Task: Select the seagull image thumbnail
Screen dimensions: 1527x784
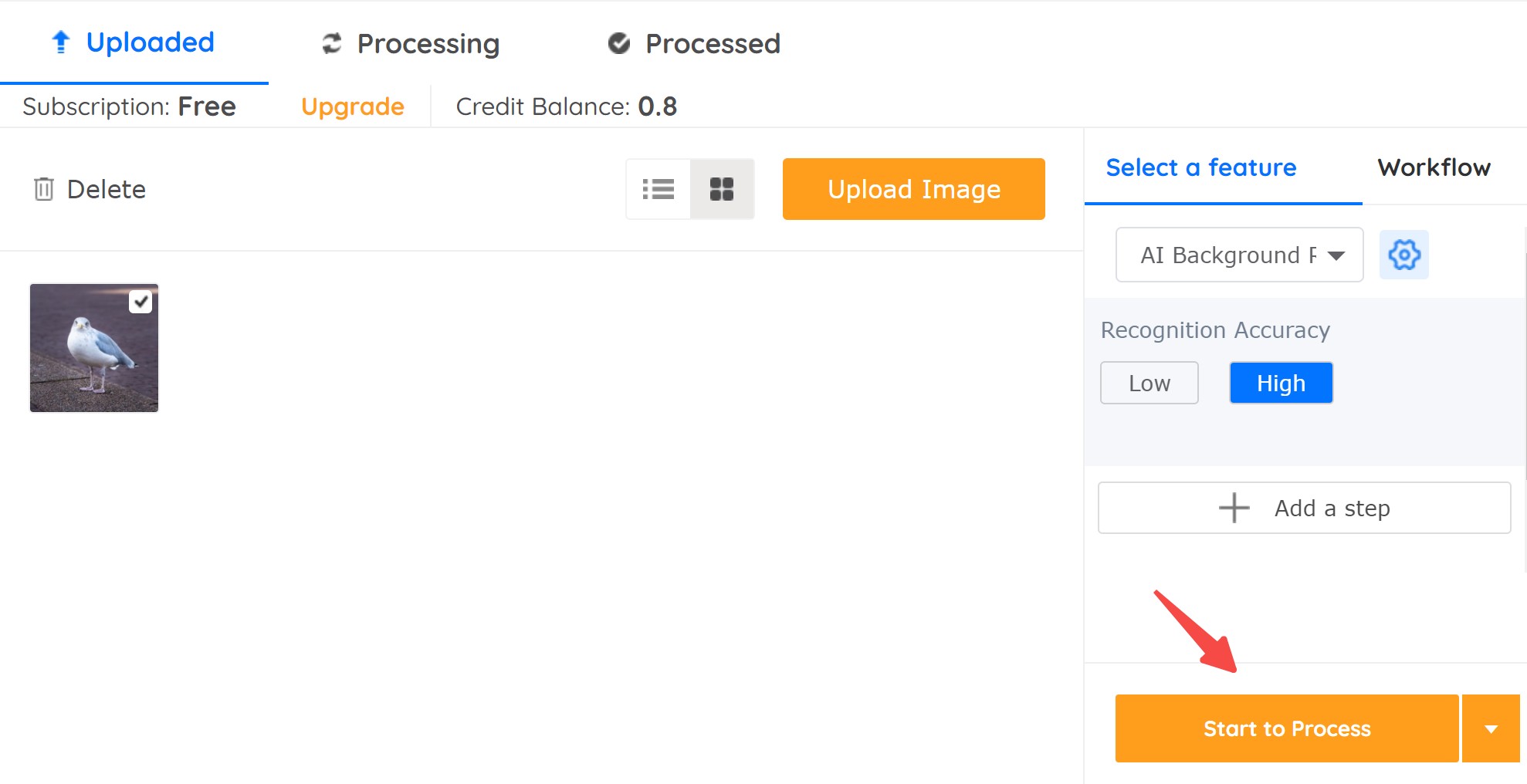Action: [x=94, y=348]
